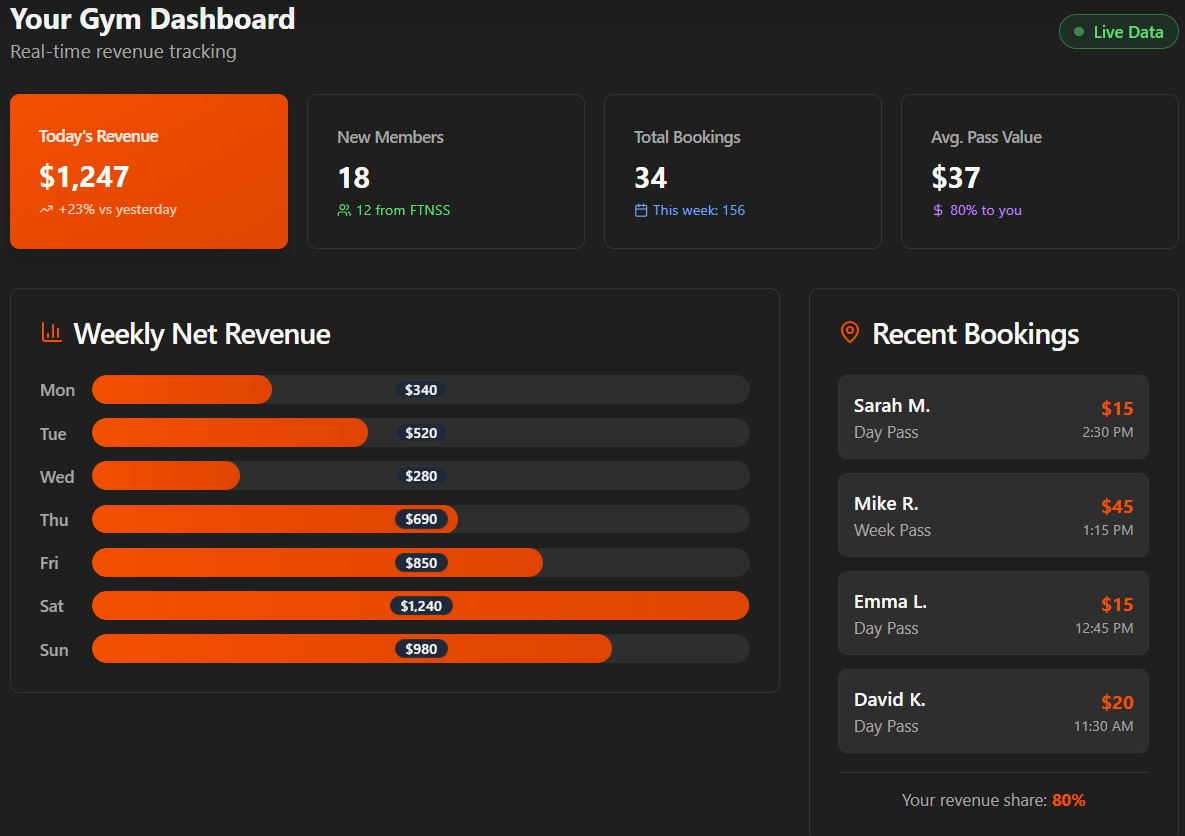Click the bar chart icon beside Weekly Net Revenue
Screen dimensions: 1185x836
[51, 333]
